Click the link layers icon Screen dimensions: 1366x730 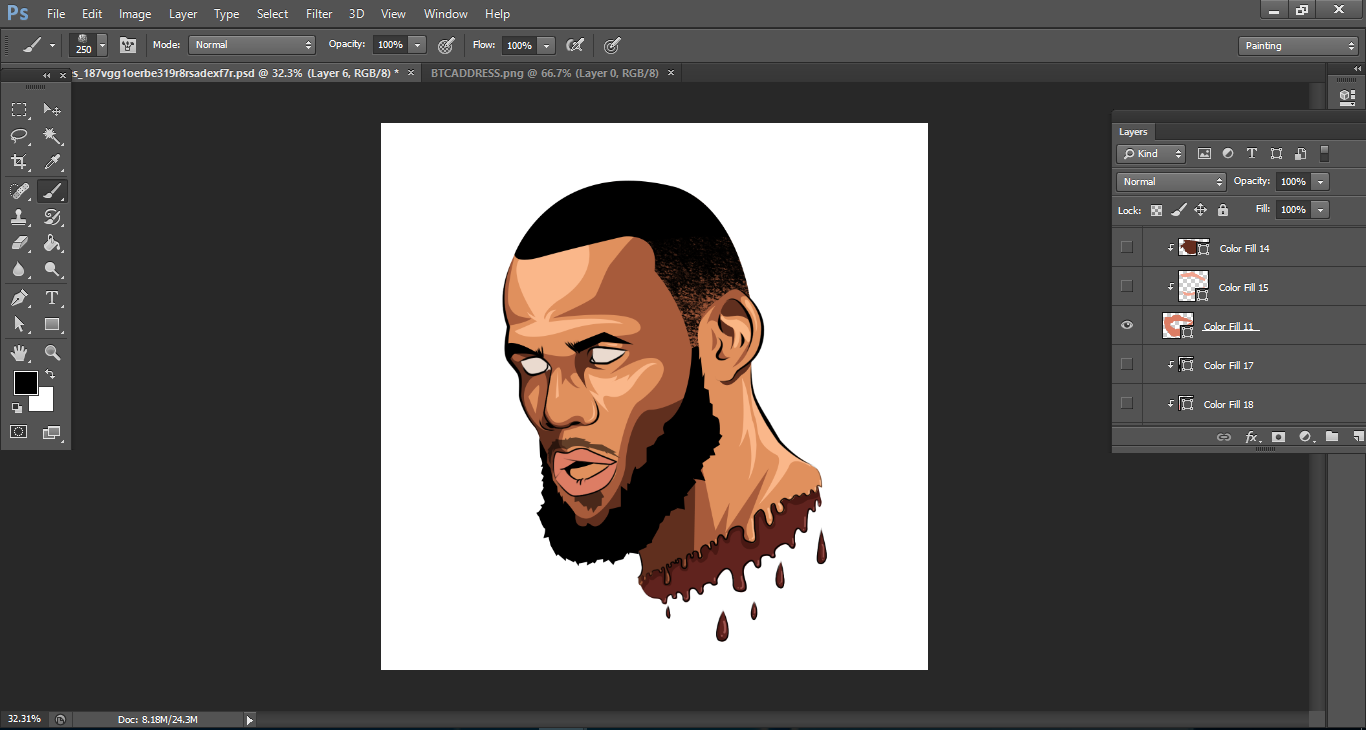[1223, 437]
